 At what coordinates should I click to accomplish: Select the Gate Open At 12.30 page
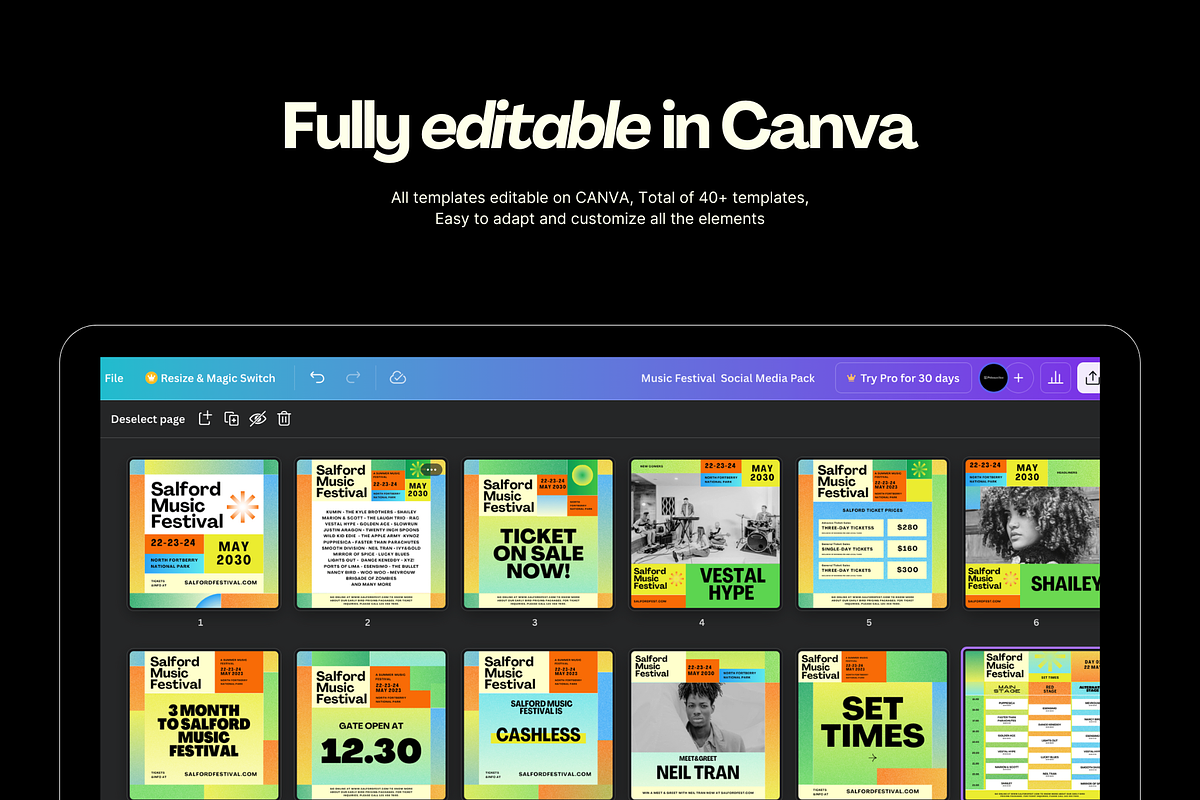371,725
